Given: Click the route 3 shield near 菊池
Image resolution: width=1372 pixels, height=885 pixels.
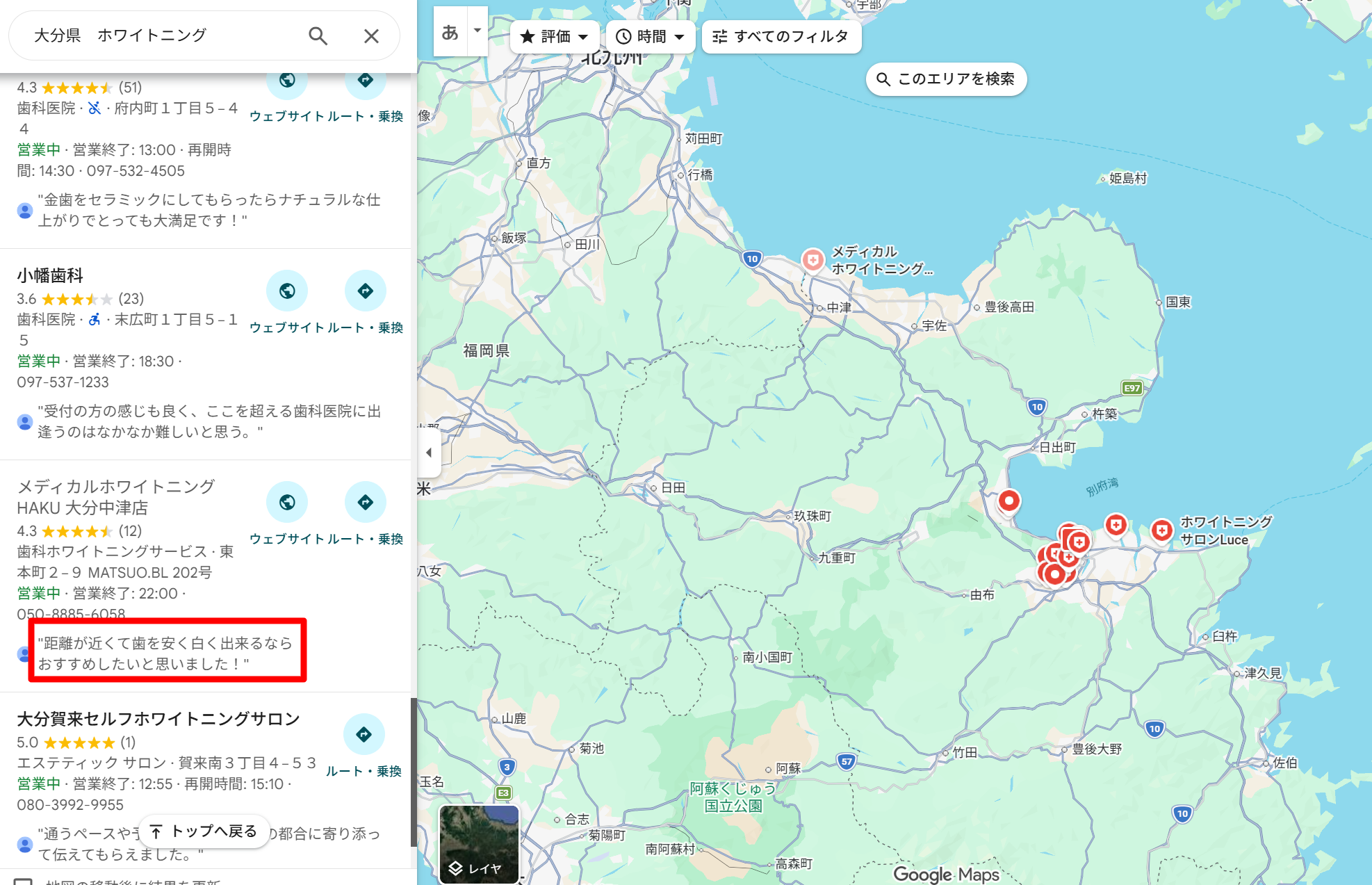Looking at the screenshot, I should 507,768.
